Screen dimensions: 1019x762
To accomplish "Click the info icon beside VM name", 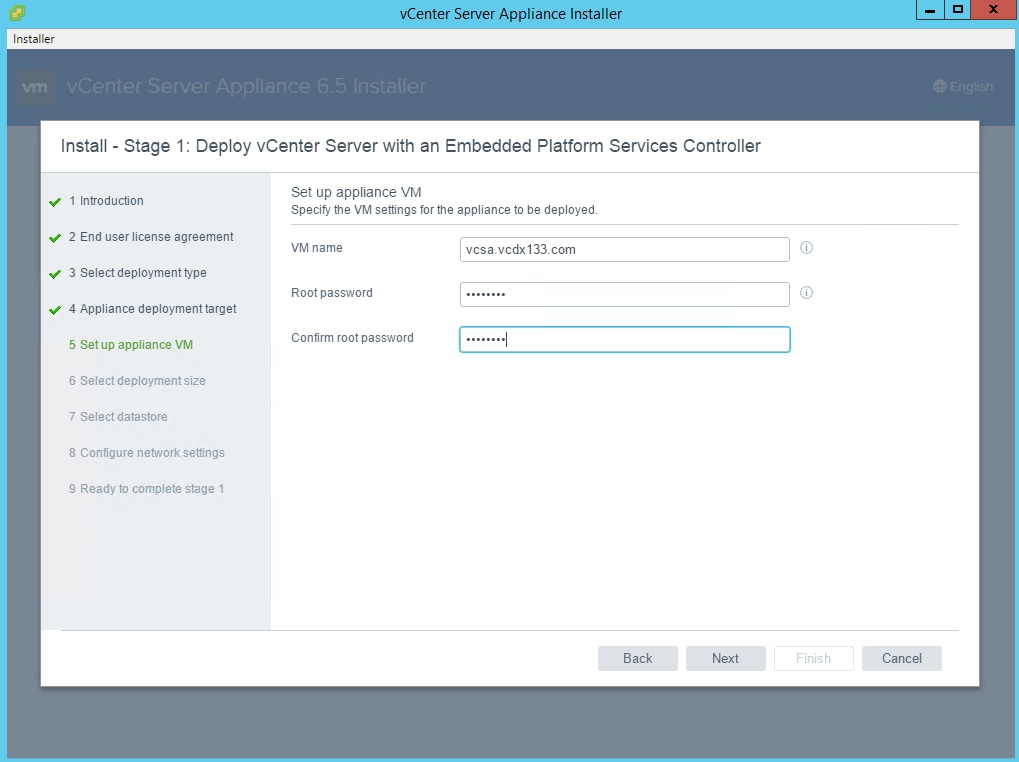I will click(806, 248).
